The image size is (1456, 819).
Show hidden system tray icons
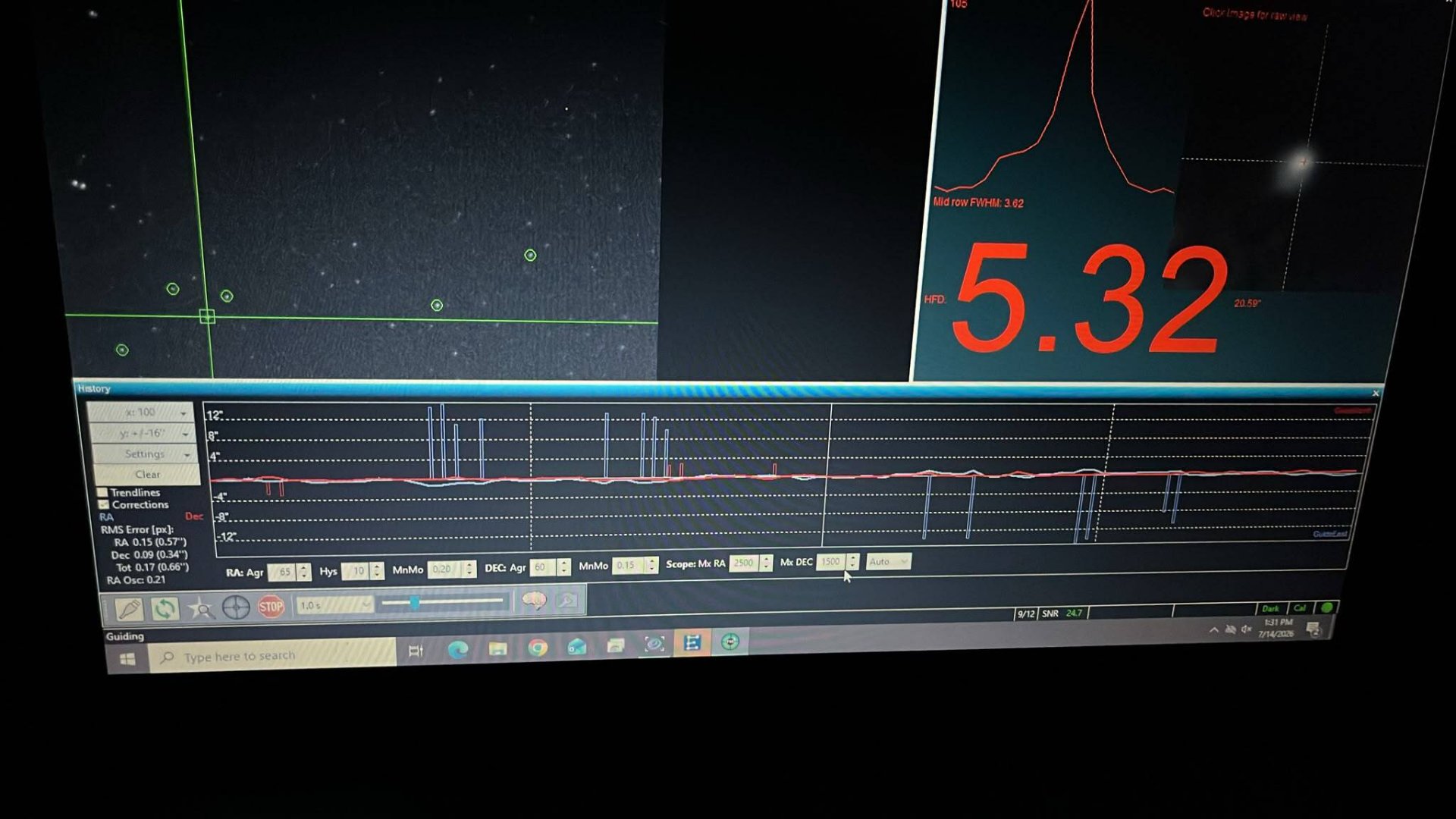coord(1214,629)
